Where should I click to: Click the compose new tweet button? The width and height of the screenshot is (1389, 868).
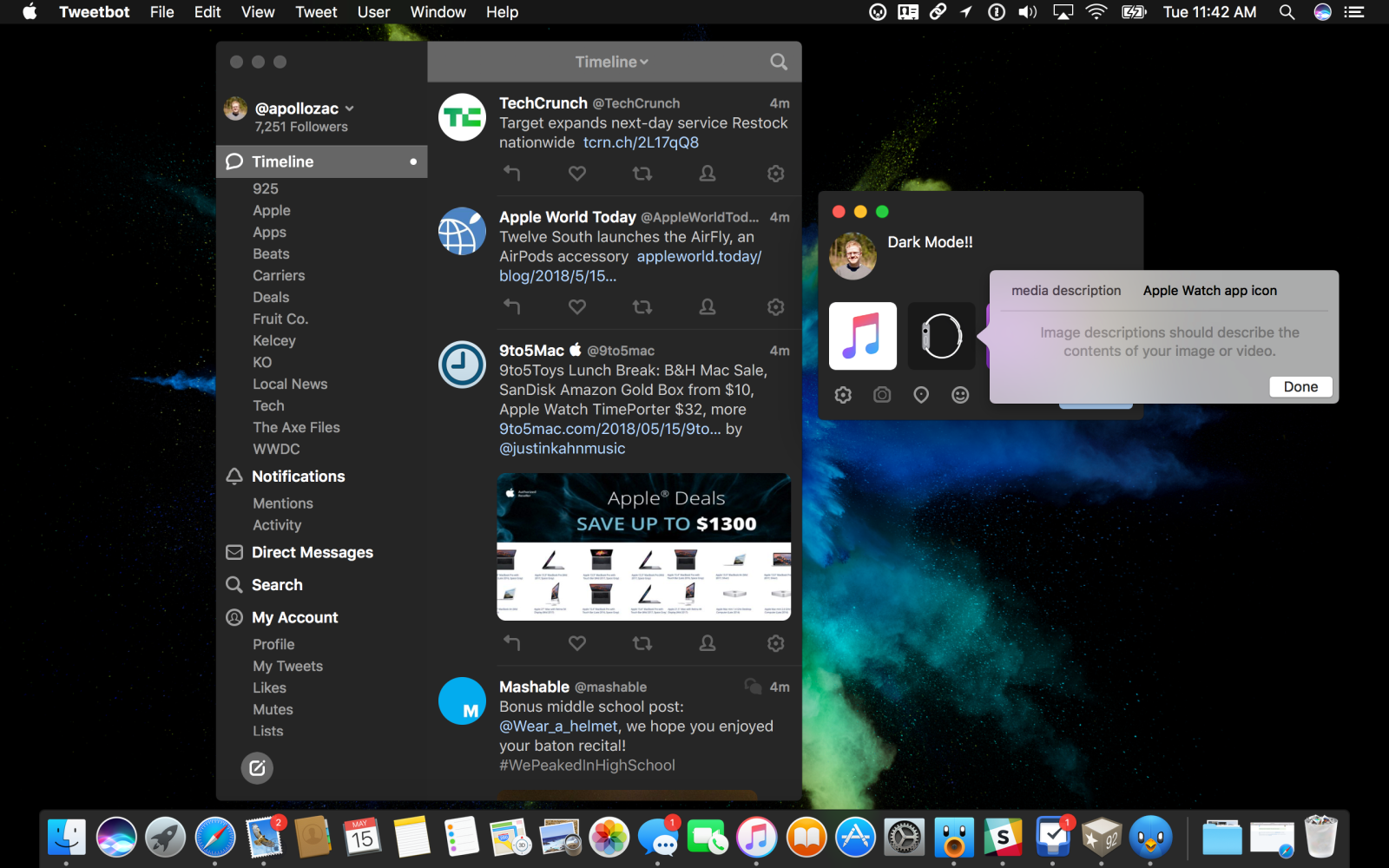click(x=257, y=768)
